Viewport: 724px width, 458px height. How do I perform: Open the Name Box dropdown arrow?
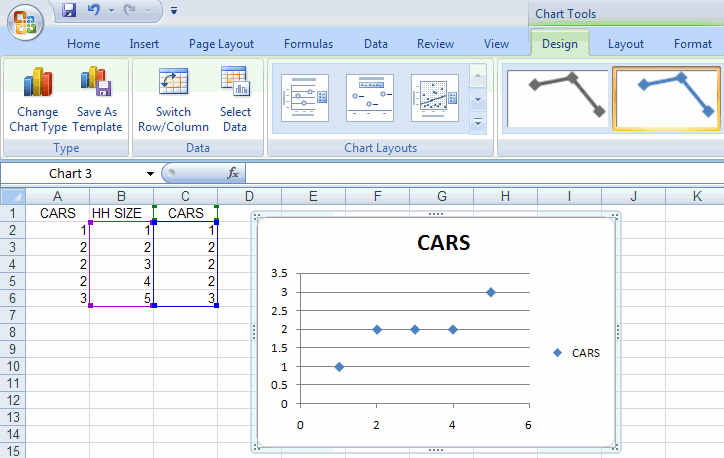150,173
